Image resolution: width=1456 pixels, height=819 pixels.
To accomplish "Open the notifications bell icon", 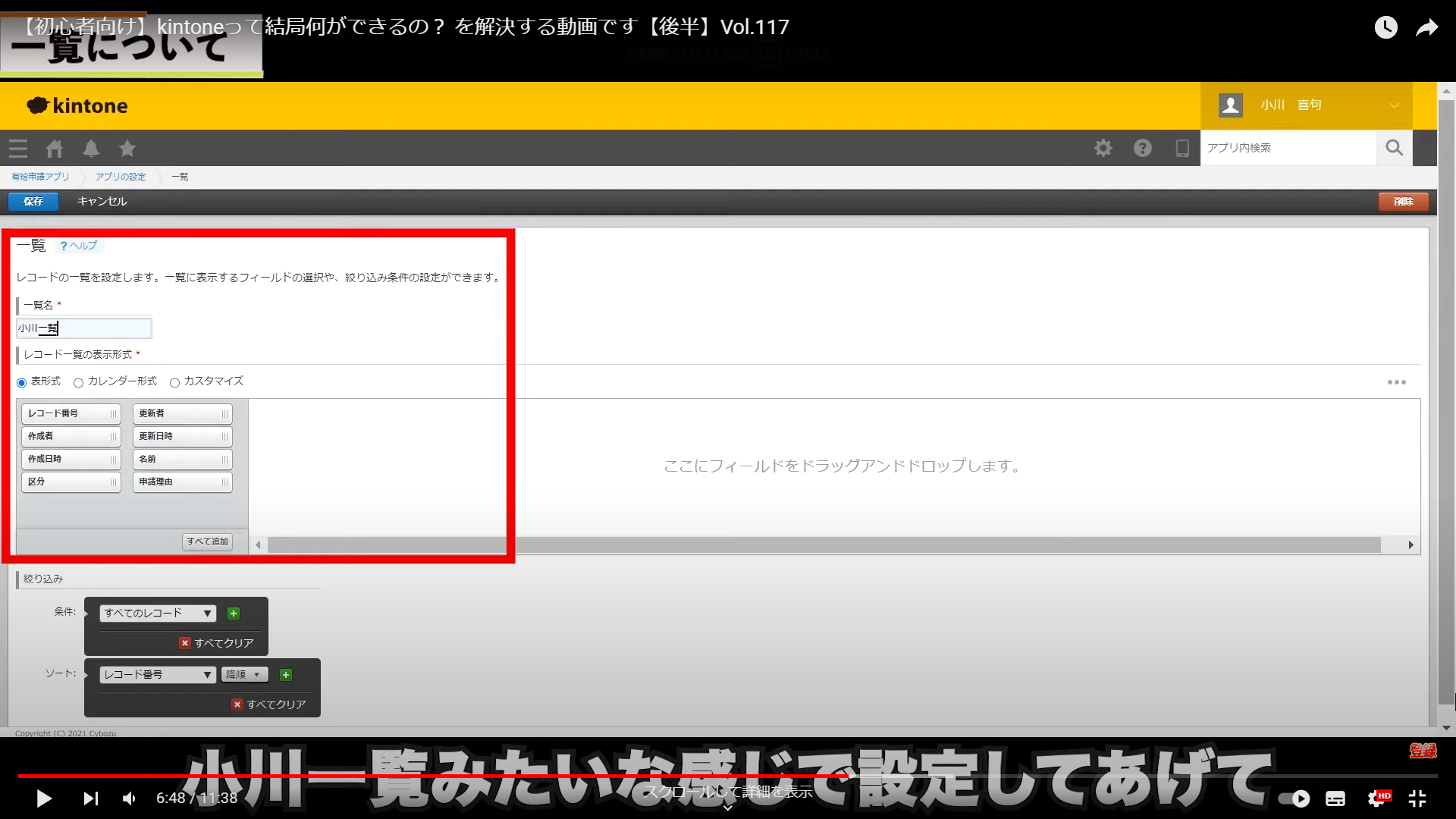I will click(x=91, y=149).
